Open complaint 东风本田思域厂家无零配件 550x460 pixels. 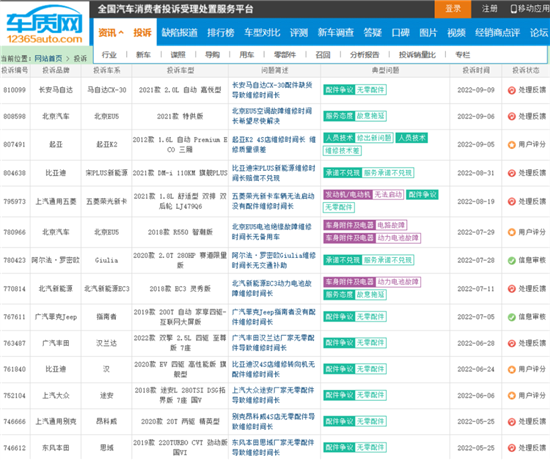[x=273, y=447]
